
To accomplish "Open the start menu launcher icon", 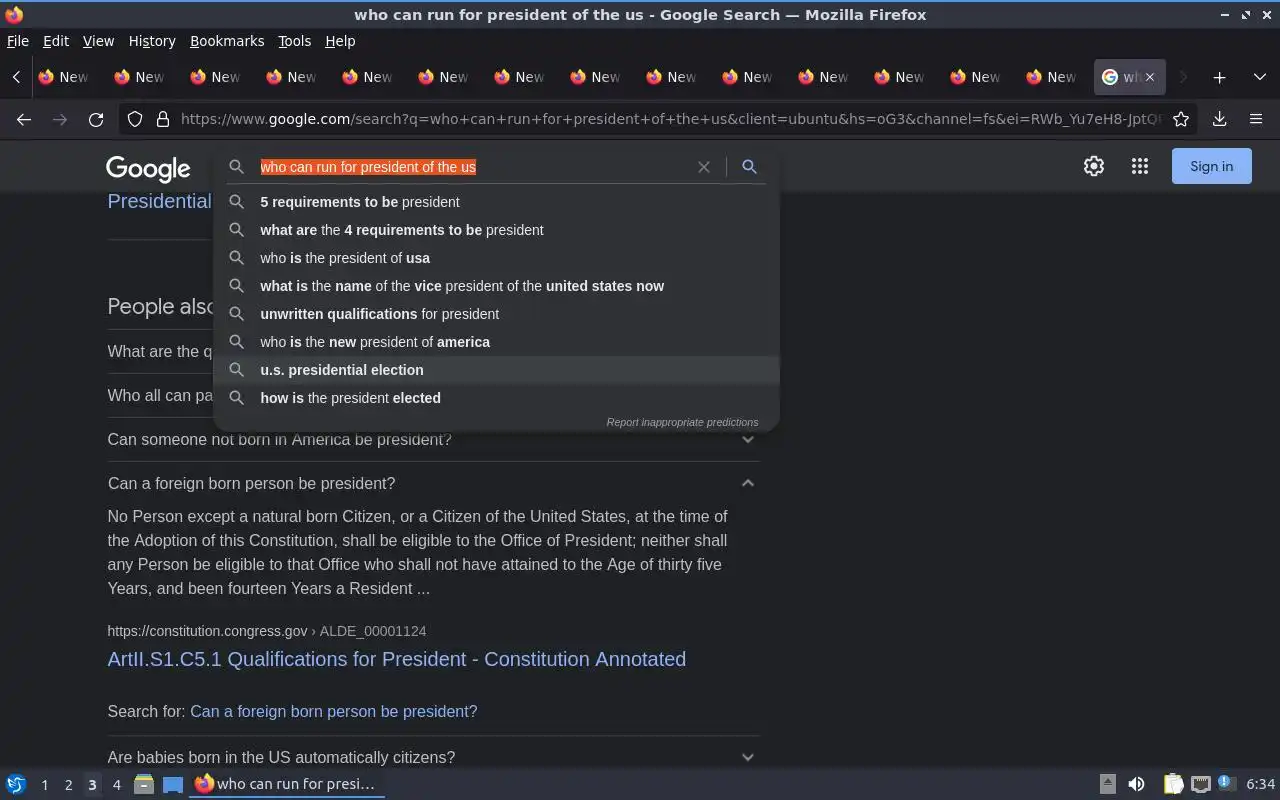I will 16,784.
